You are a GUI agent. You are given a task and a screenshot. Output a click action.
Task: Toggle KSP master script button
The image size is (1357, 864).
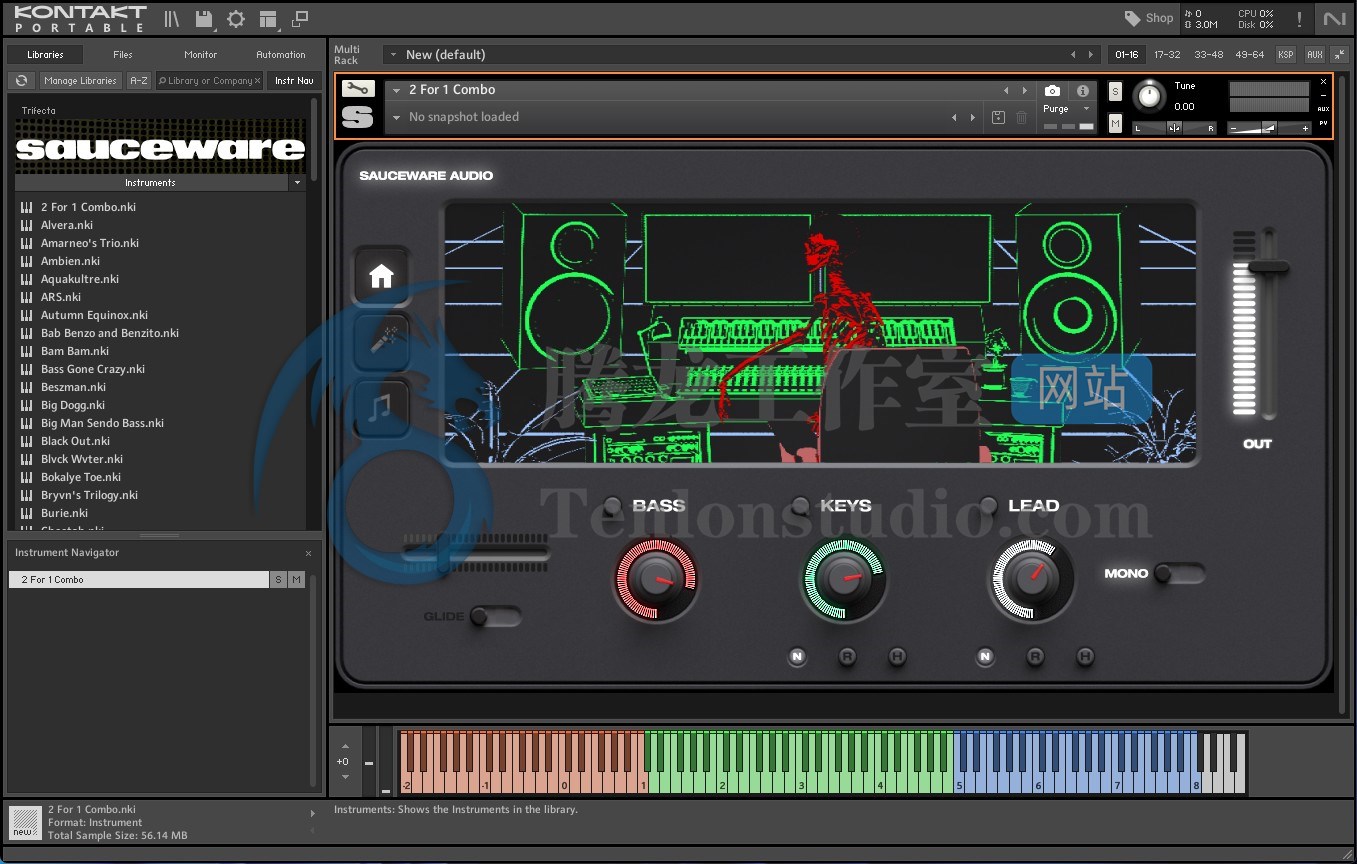[x=1286, y=55]
